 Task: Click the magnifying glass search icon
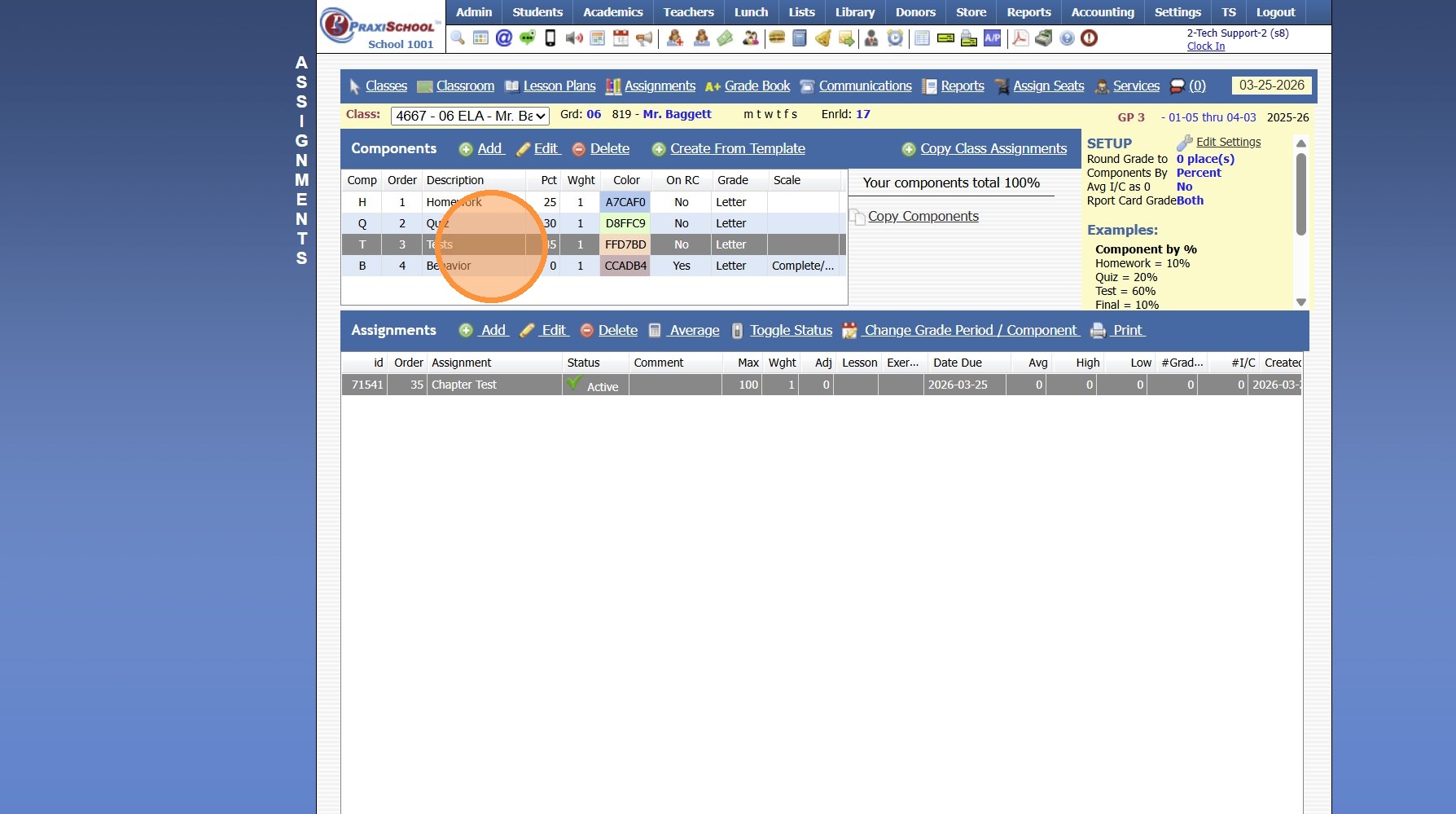(458, 38)
